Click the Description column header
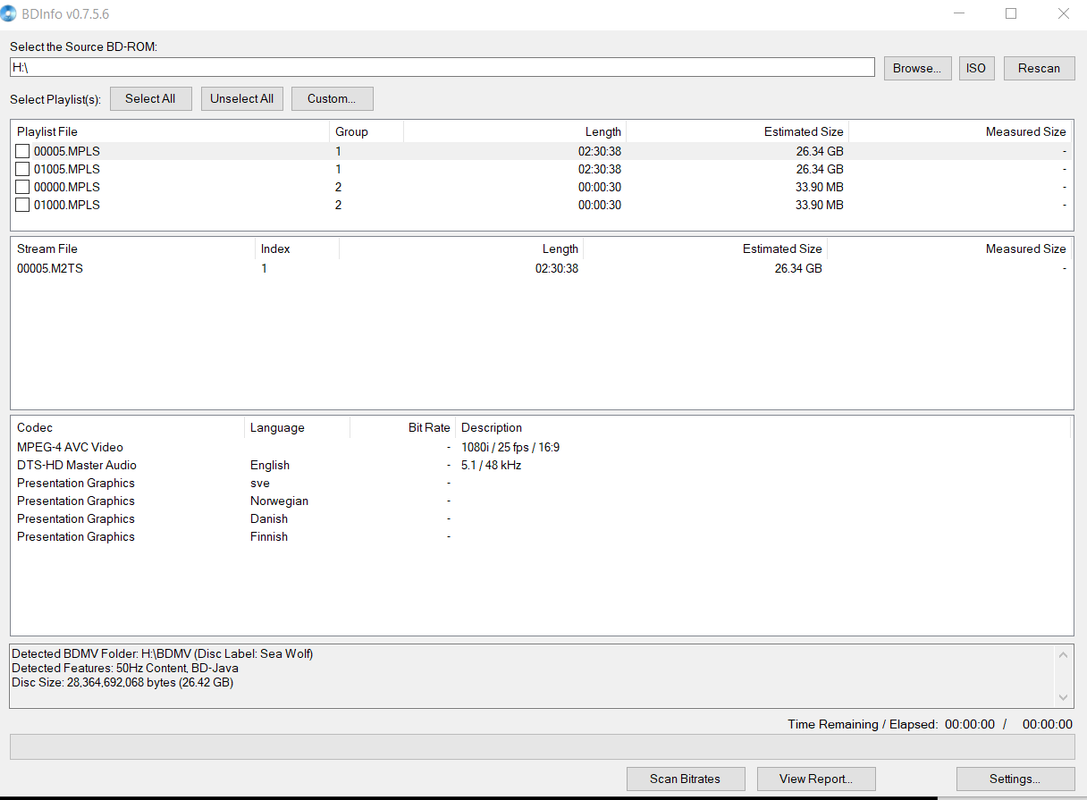1087x800 pixels. tap(763, 428)
